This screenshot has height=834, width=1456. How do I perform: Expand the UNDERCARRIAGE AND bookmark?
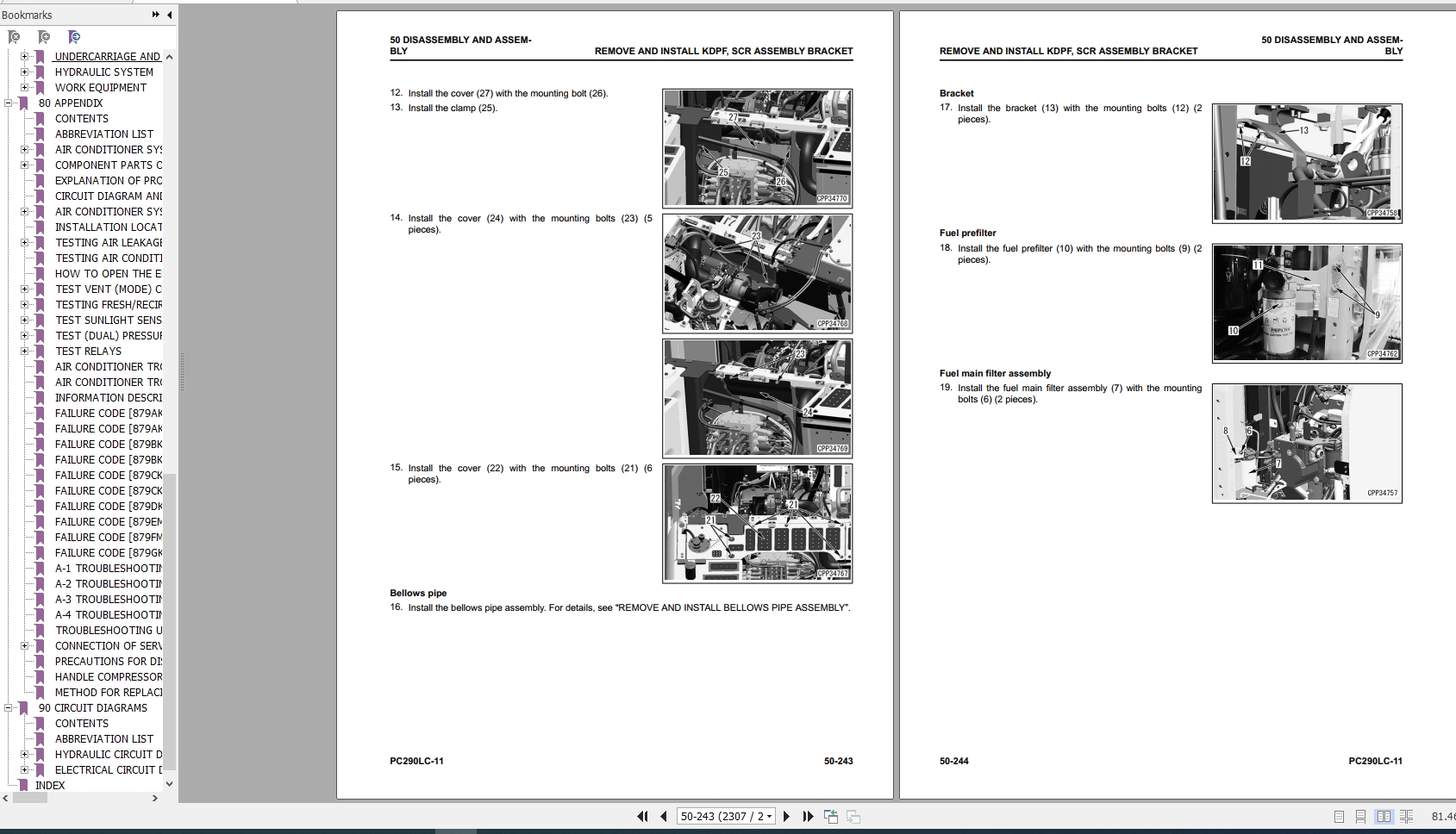[x=24, y=57]
